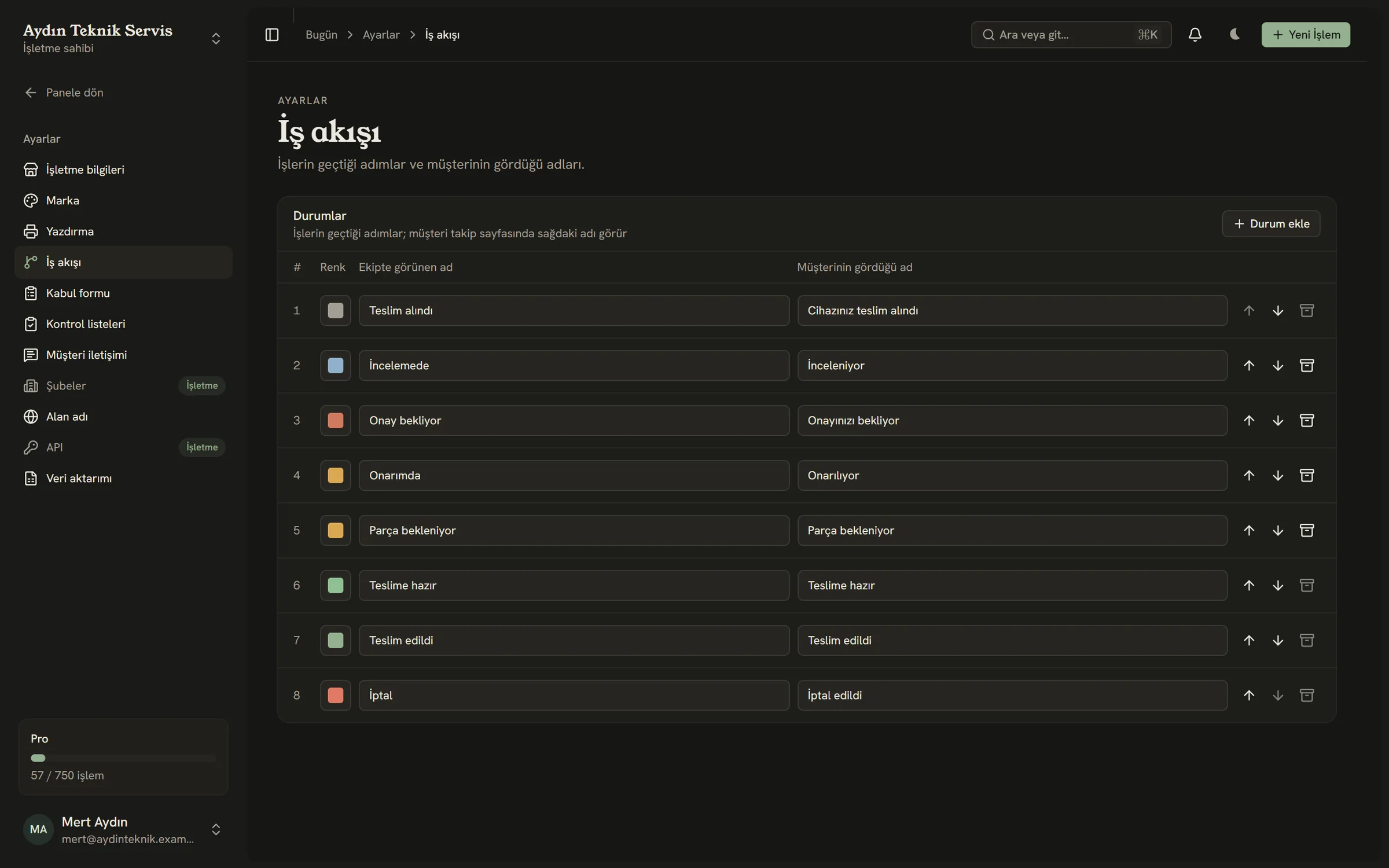This screenshot has width=1389, height=868.
Task: Open Kabul formu settings
Action: (123, 293)
